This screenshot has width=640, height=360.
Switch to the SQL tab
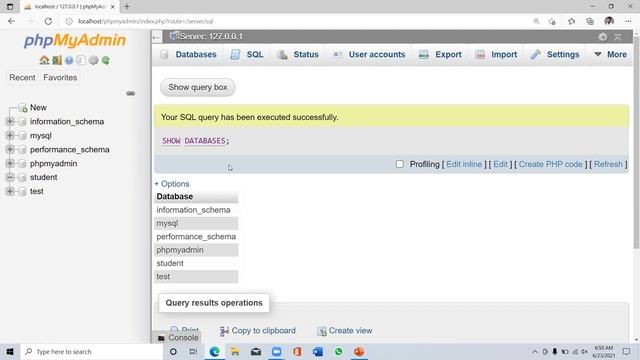coord(247,54)
